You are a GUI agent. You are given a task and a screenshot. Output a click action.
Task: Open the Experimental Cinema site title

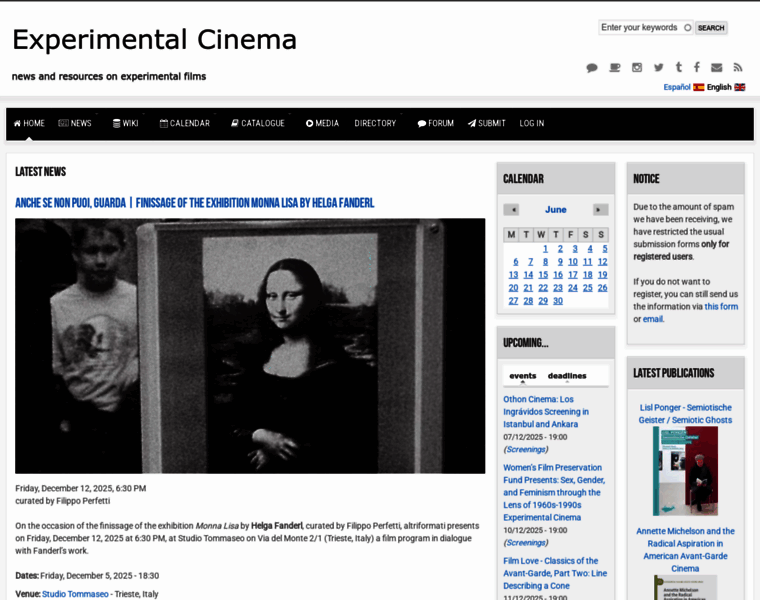pyautogui.click(x=154, y=39)
